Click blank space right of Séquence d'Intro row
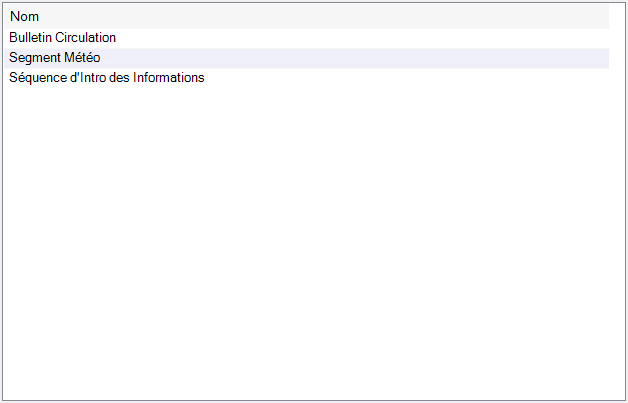 (x=407, y=78)
